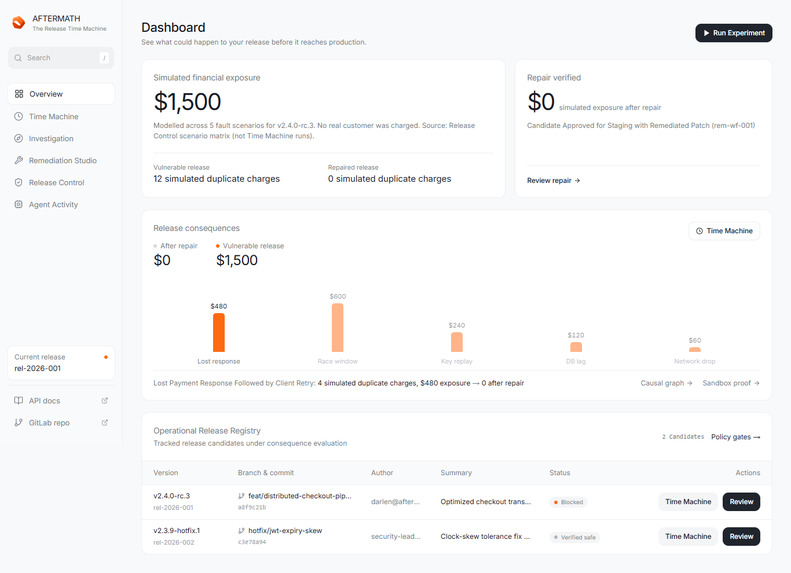Click the 2 candidates count text
Image resolution: width=791 pixels, height=573 pixels.
pyautogui.click(x=683, y=437)
